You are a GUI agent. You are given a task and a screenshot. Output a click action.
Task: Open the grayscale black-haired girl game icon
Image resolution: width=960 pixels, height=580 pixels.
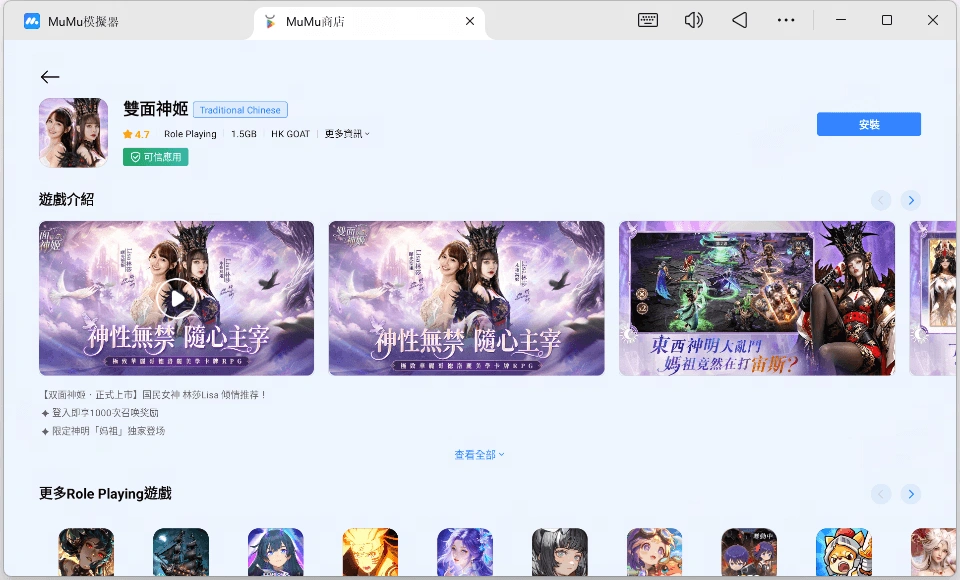pyautogui.click(x=560, y=553)
